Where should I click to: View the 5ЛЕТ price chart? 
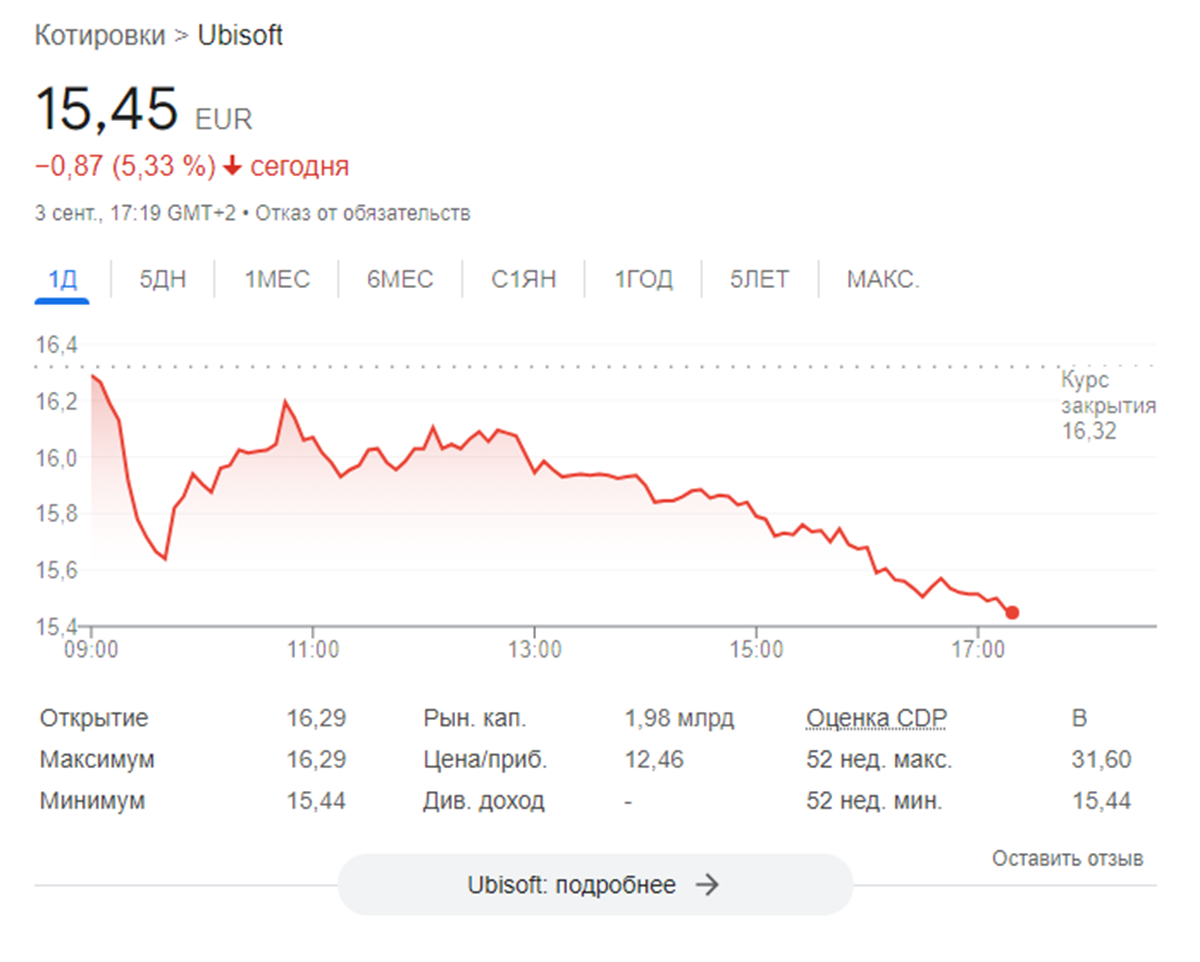tap(760, 280)
